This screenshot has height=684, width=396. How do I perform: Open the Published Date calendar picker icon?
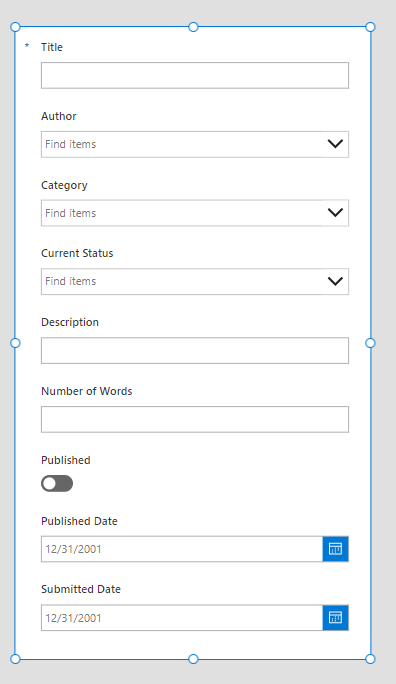[335, 549]
